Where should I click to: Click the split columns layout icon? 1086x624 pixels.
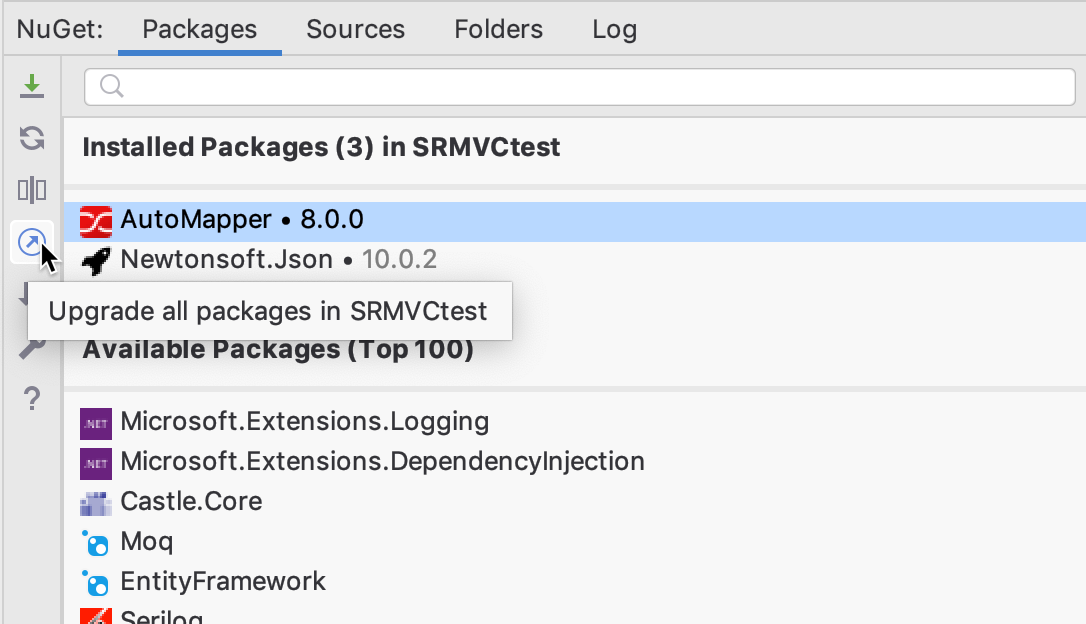tap(32, 190)
